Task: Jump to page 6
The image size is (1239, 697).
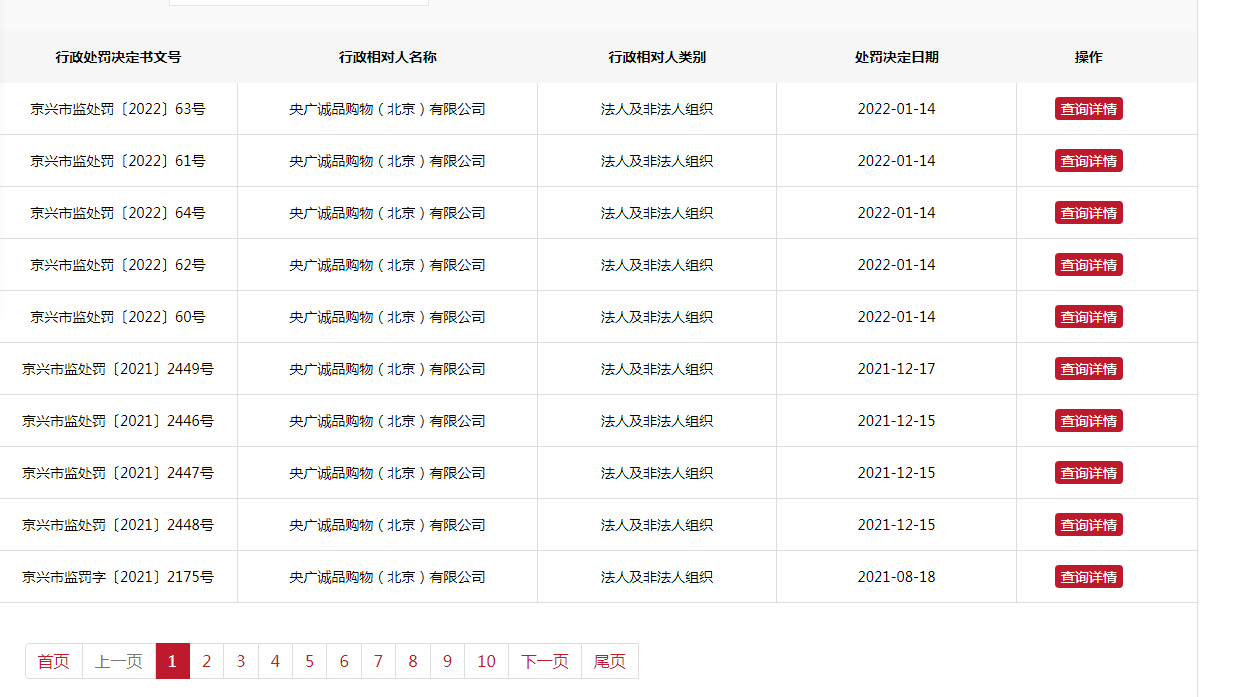Action: click(x=344, y=661)
